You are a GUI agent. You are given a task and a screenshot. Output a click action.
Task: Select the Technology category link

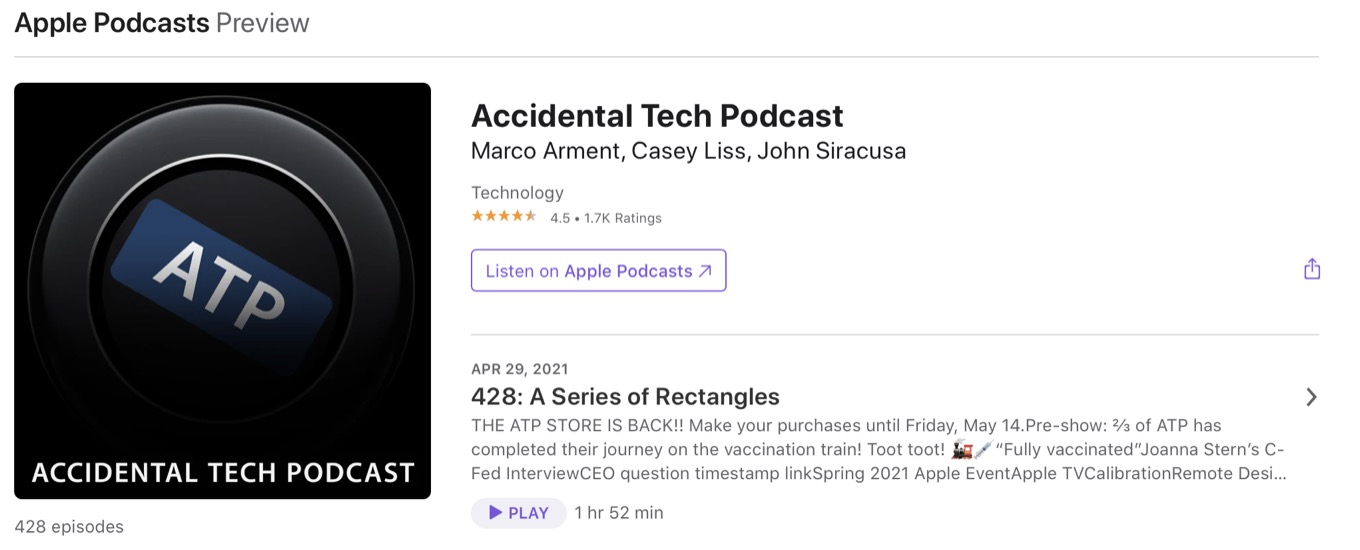[x=517, y=193]
